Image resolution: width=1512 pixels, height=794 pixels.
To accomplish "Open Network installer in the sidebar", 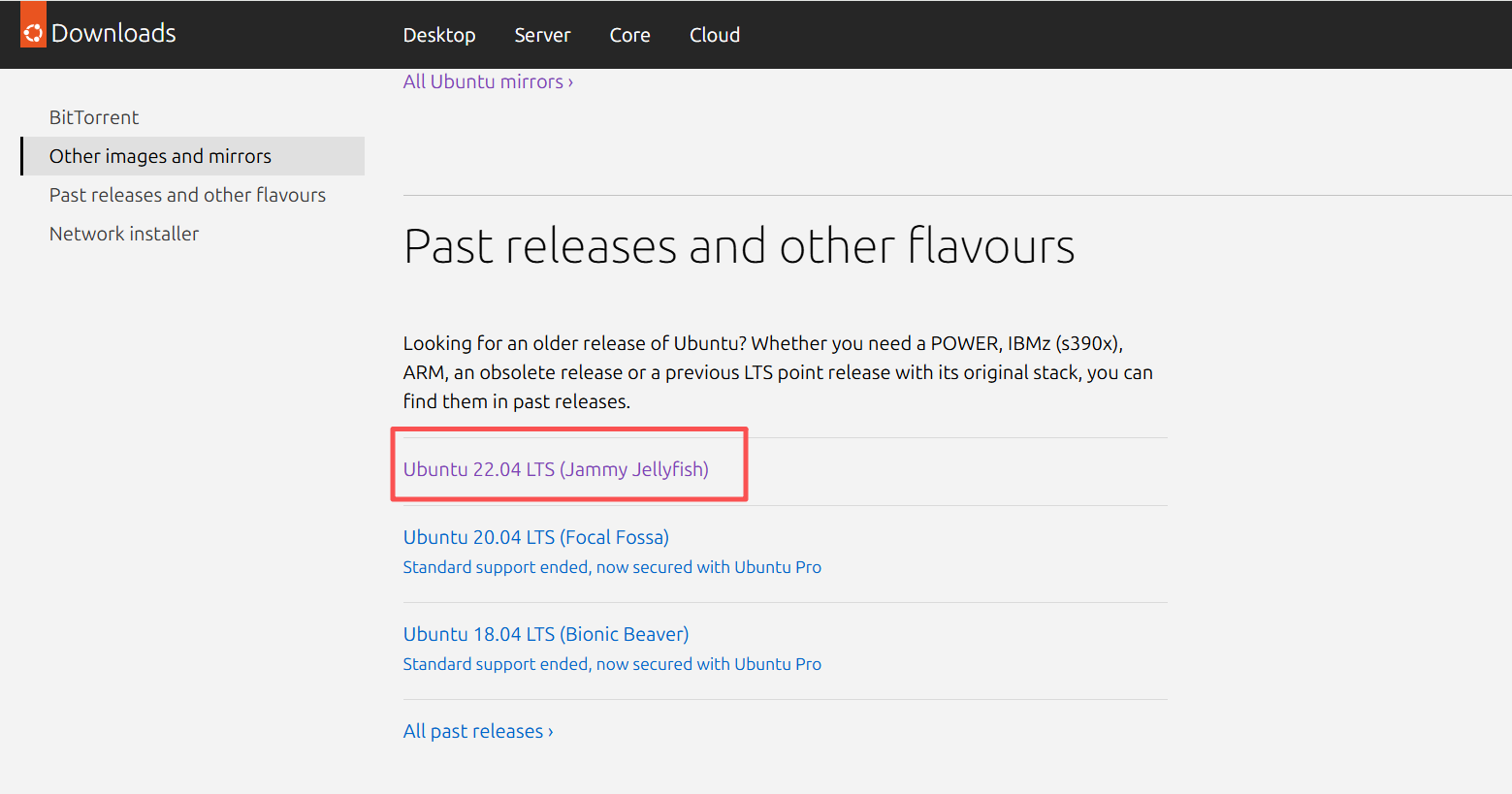I will pos(124,234).
